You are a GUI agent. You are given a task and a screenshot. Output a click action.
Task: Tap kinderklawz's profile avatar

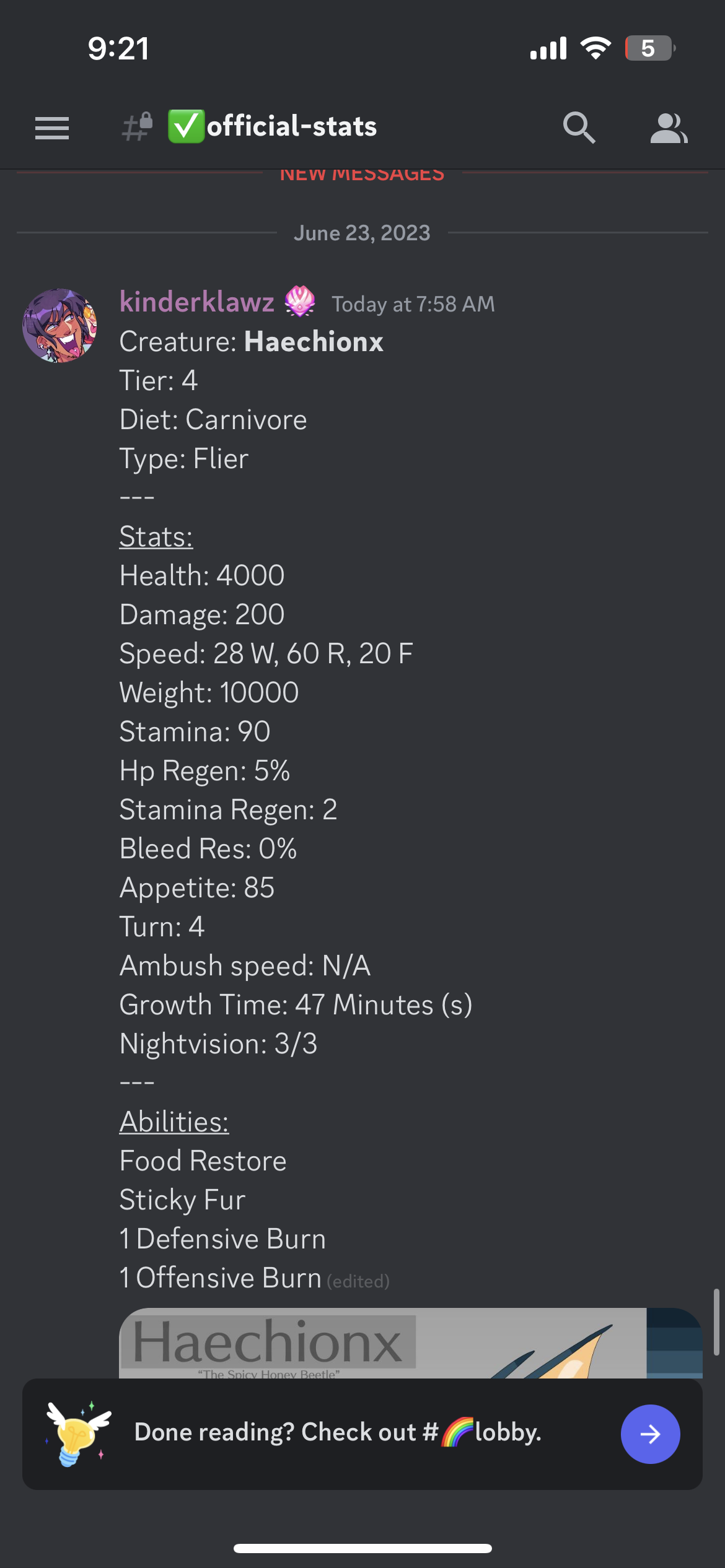[61, 326]
